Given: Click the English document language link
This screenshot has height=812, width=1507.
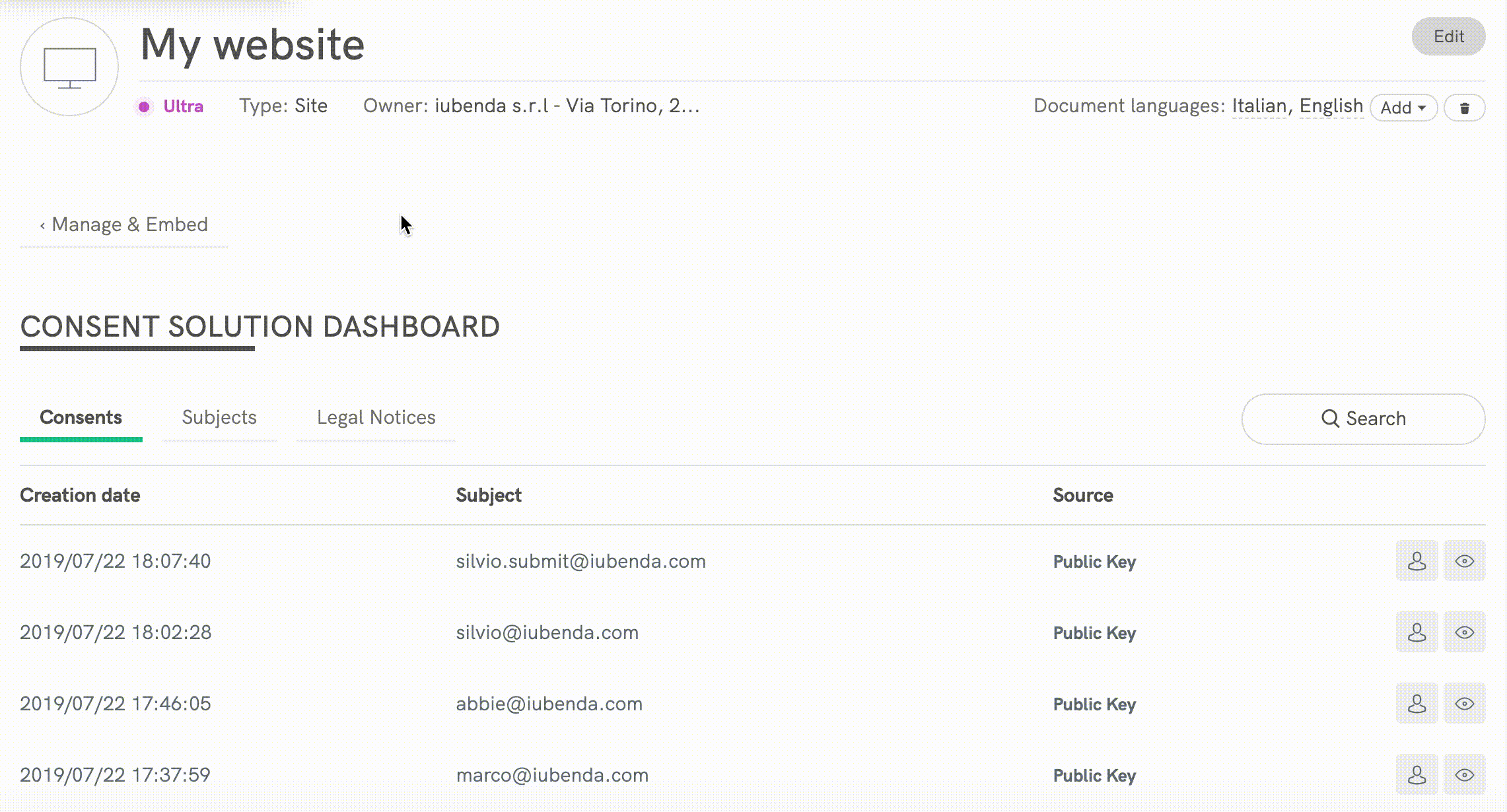Looking at the screenshot, I should [x=1331, y=106].
